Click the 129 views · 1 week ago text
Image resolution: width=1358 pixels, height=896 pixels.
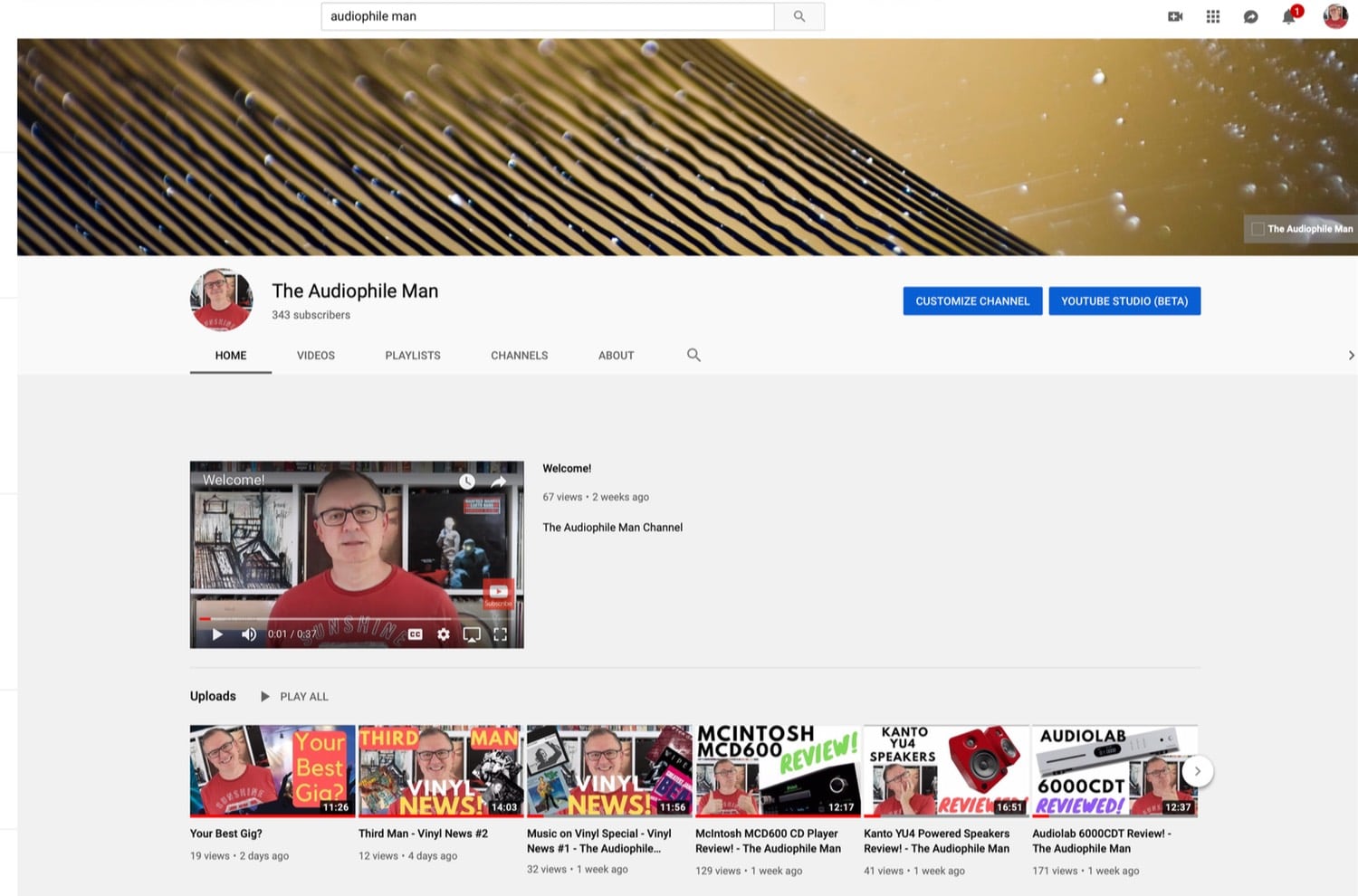(749, 871)
